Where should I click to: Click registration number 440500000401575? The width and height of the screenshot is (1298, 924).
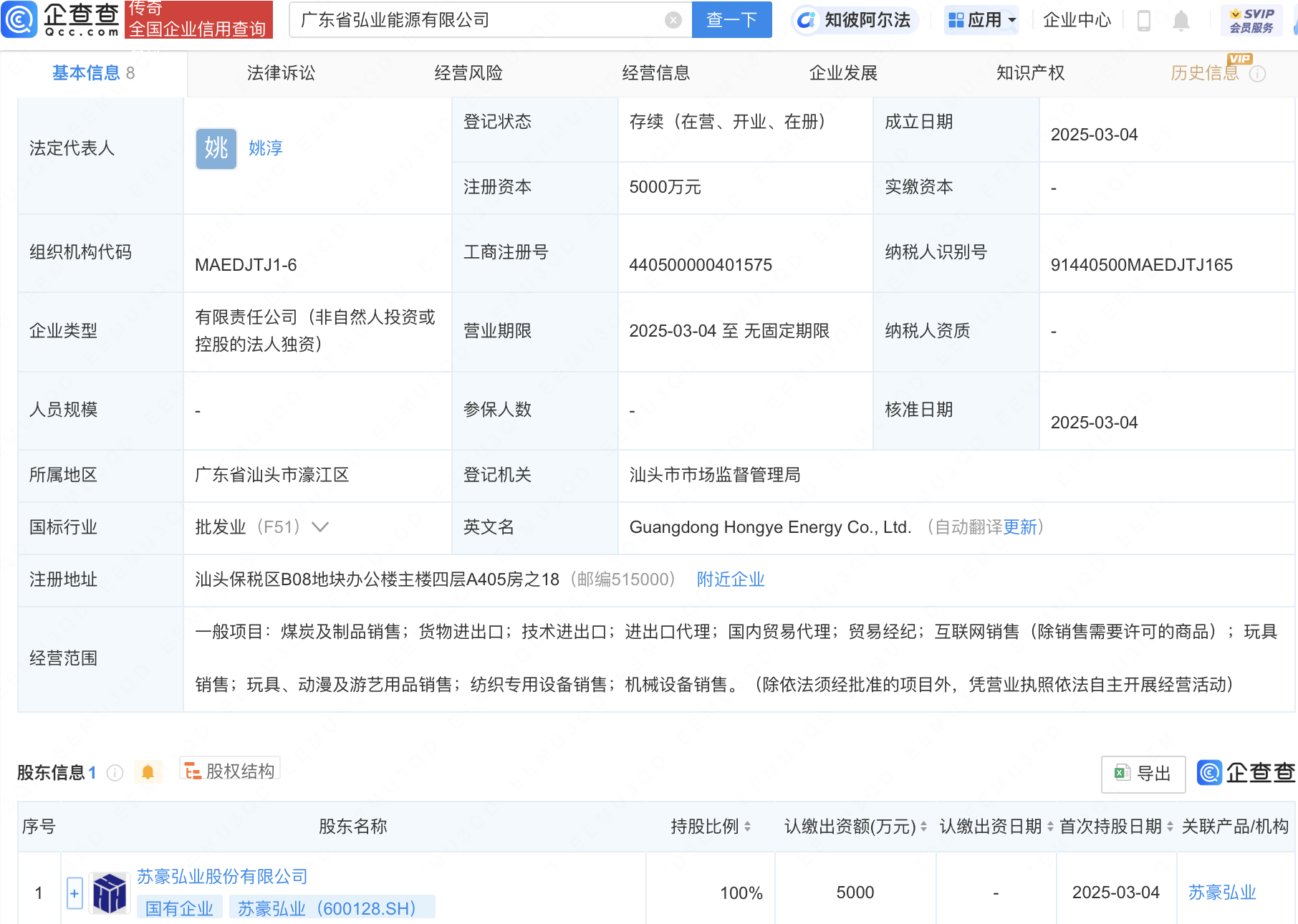coord(701,265)
